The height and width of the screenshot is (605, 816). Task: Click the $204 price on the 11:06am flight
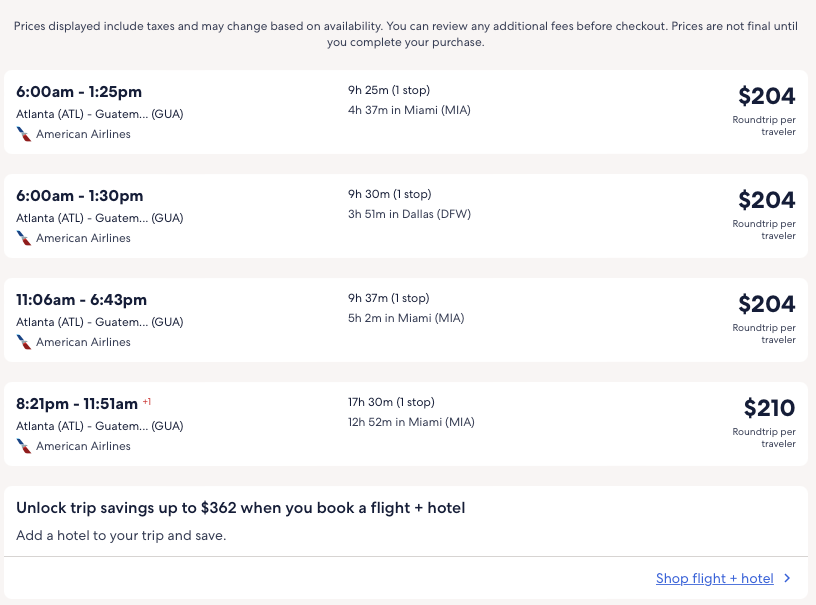tap(766, 304)
